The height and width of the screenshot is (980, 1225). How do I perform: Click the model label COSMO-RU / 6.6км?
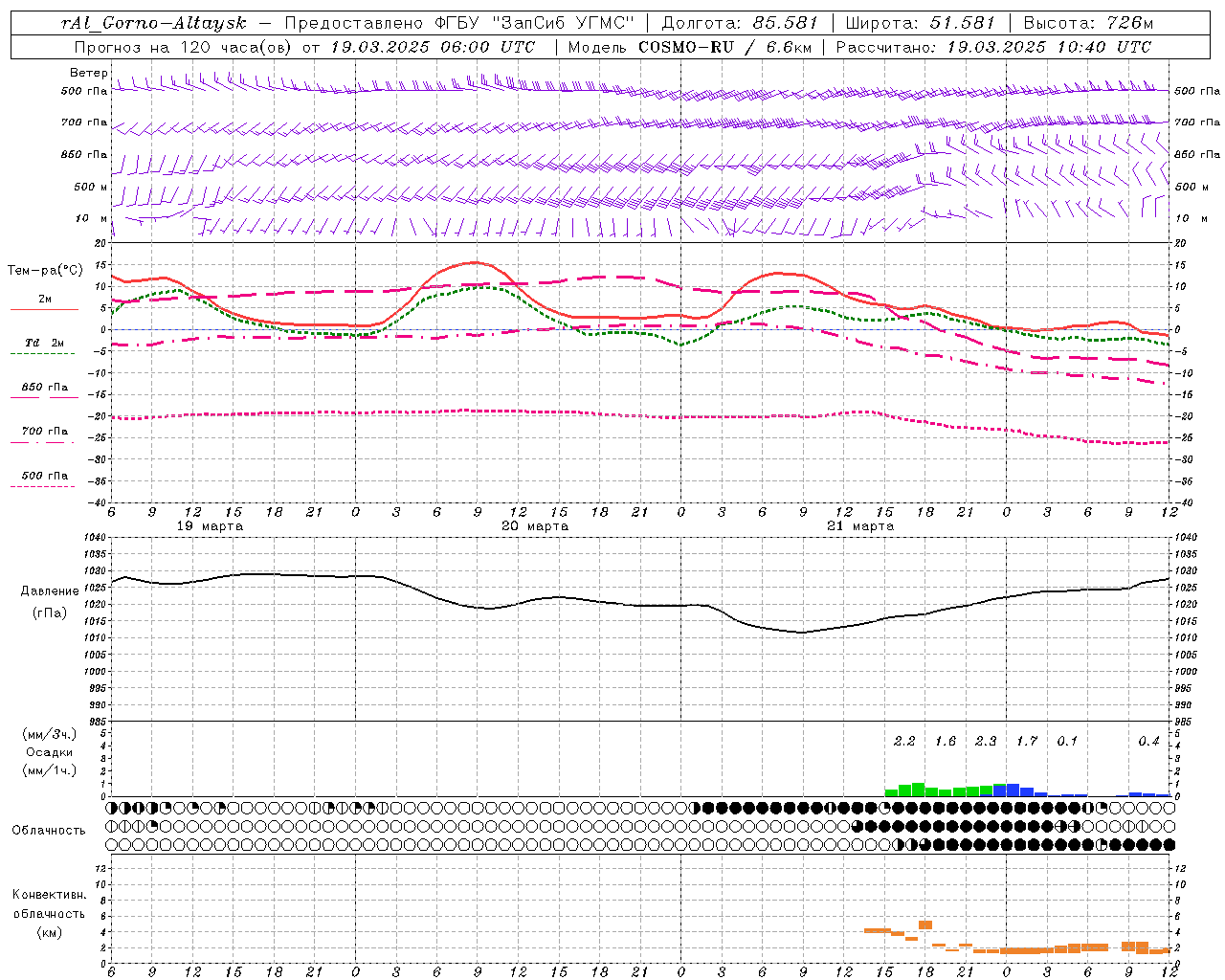click(724, 47)
